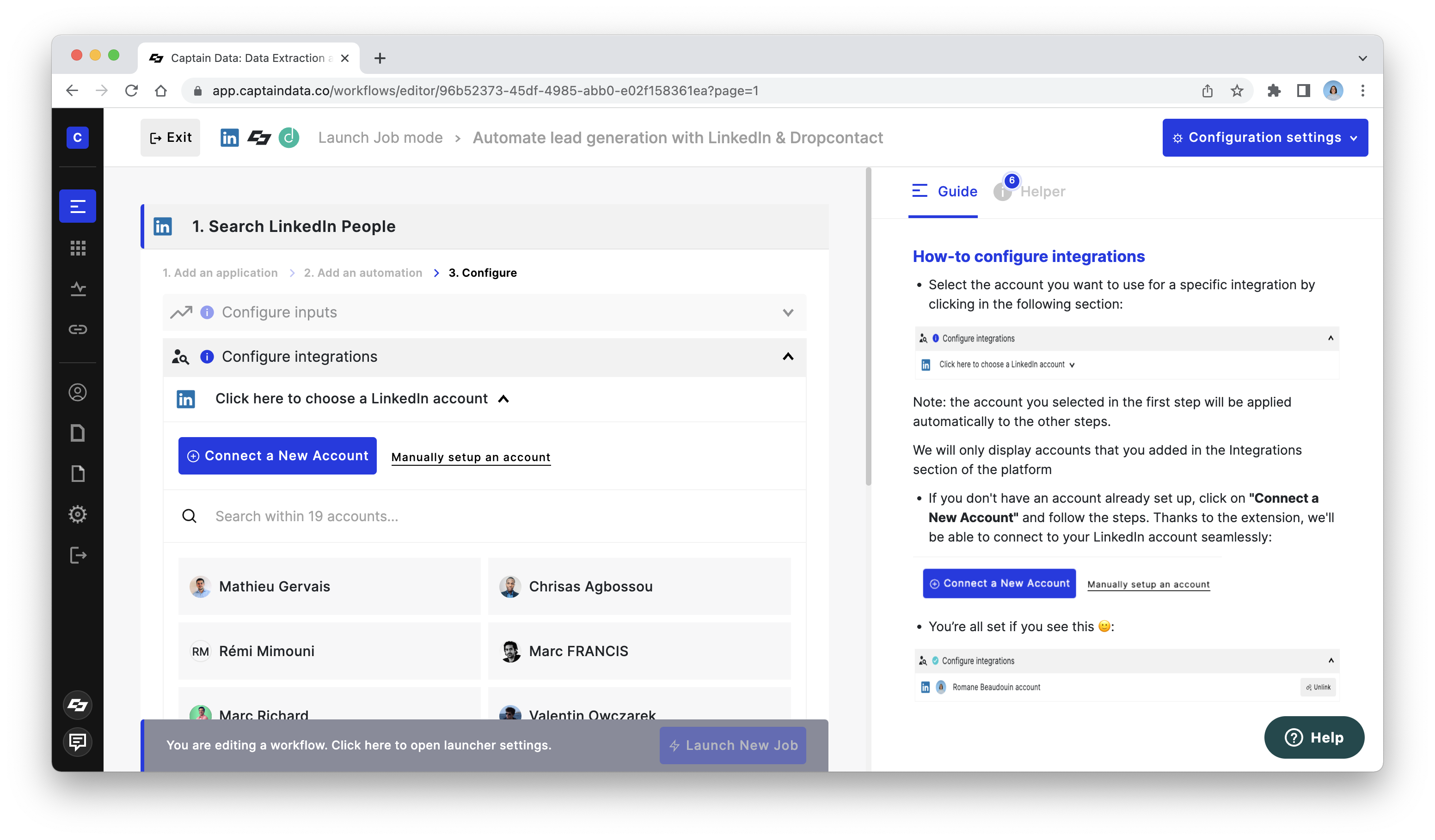Click How-to configure integrations heading
Screen dimensions: 1435x840
(1029, 257)
